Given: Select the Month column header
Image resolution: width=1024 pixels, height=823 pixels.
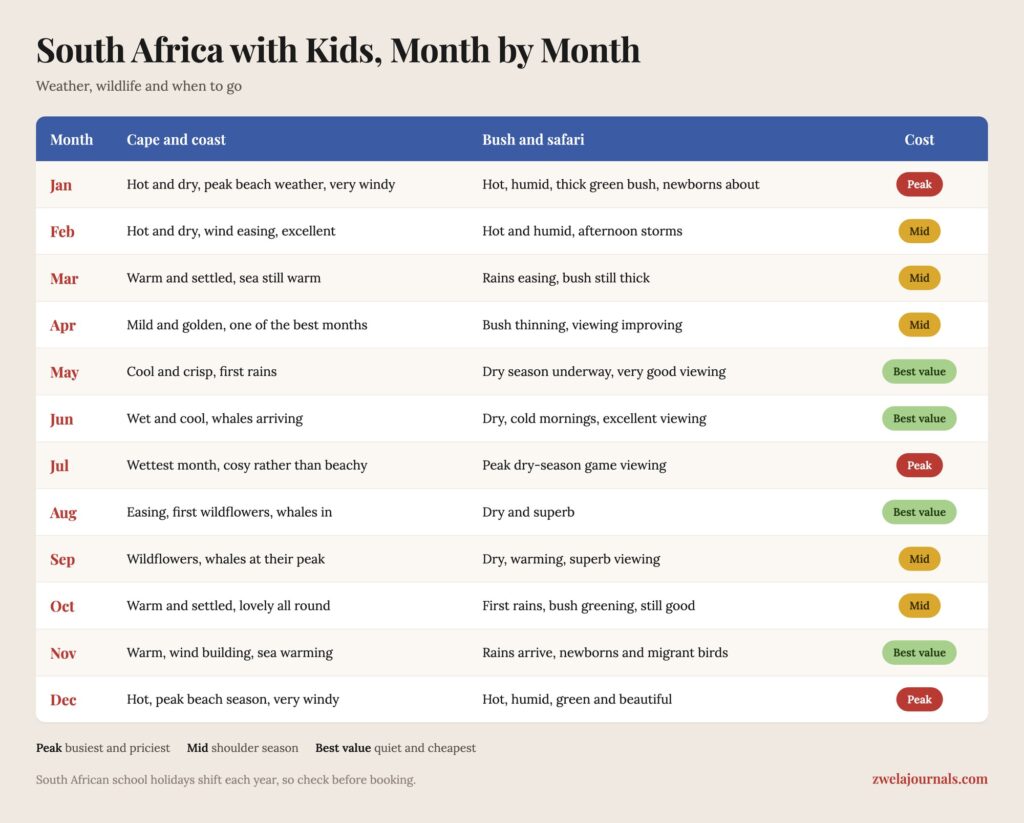Looking at the screenshot, I should click(x=71, y=140).
